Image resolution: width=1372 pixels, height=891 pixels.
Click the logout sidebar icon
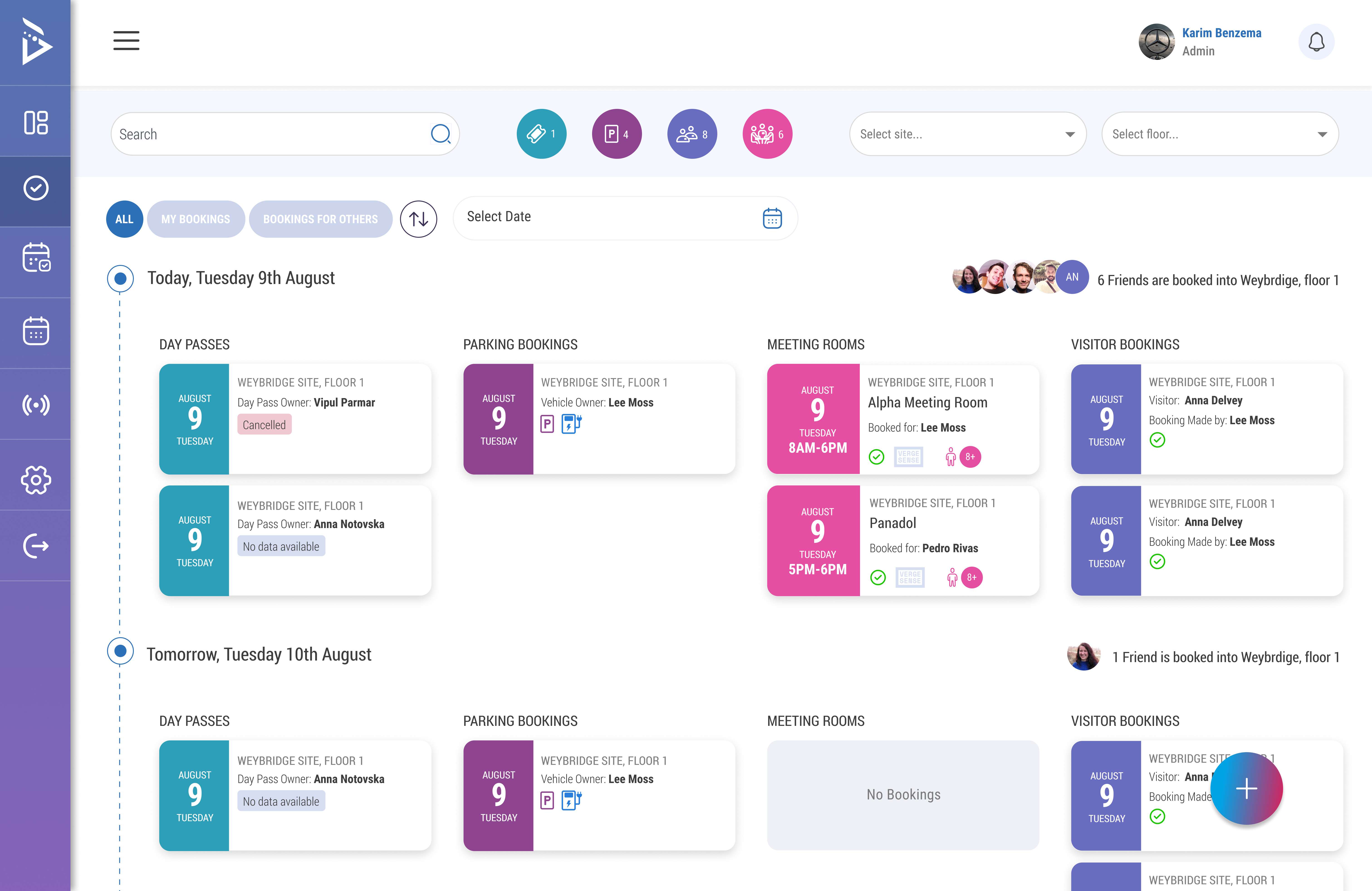36,546
